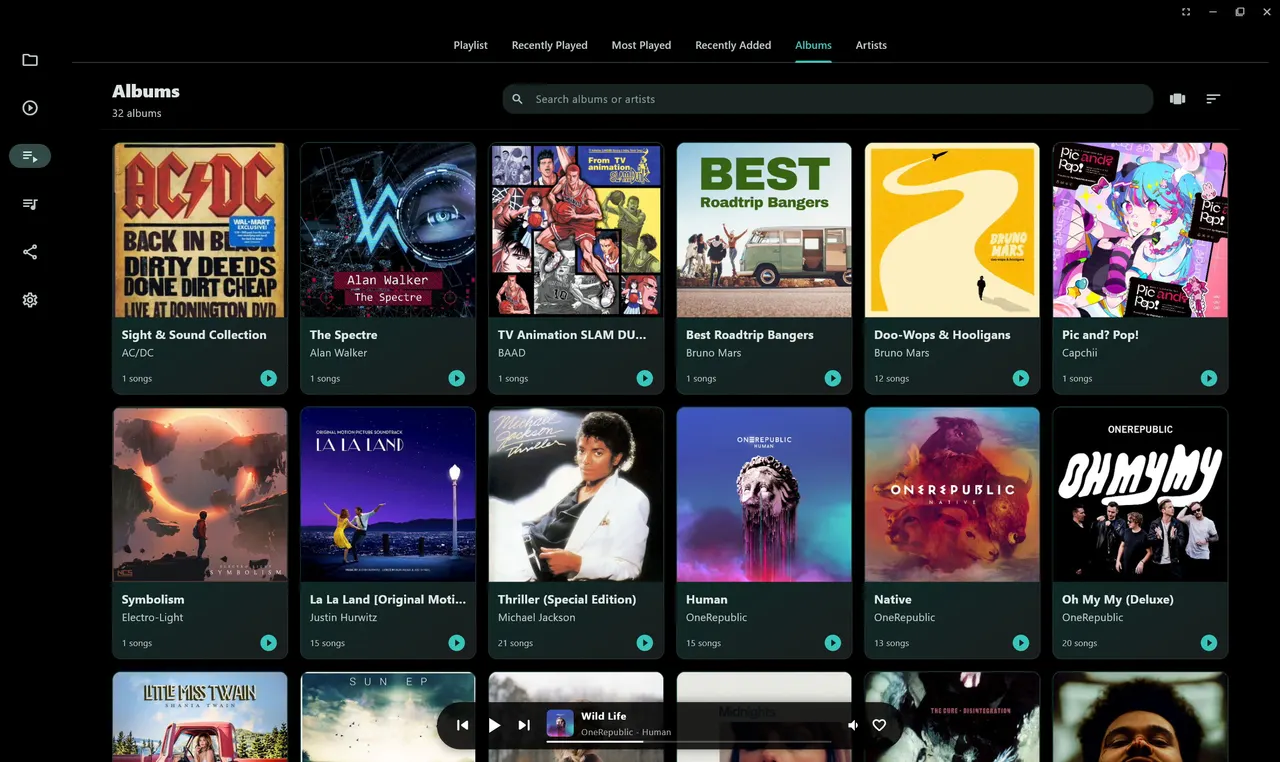Viewport: 1280px width, 762px height.
Task: Play the Human album
Action: pos(832,643)
